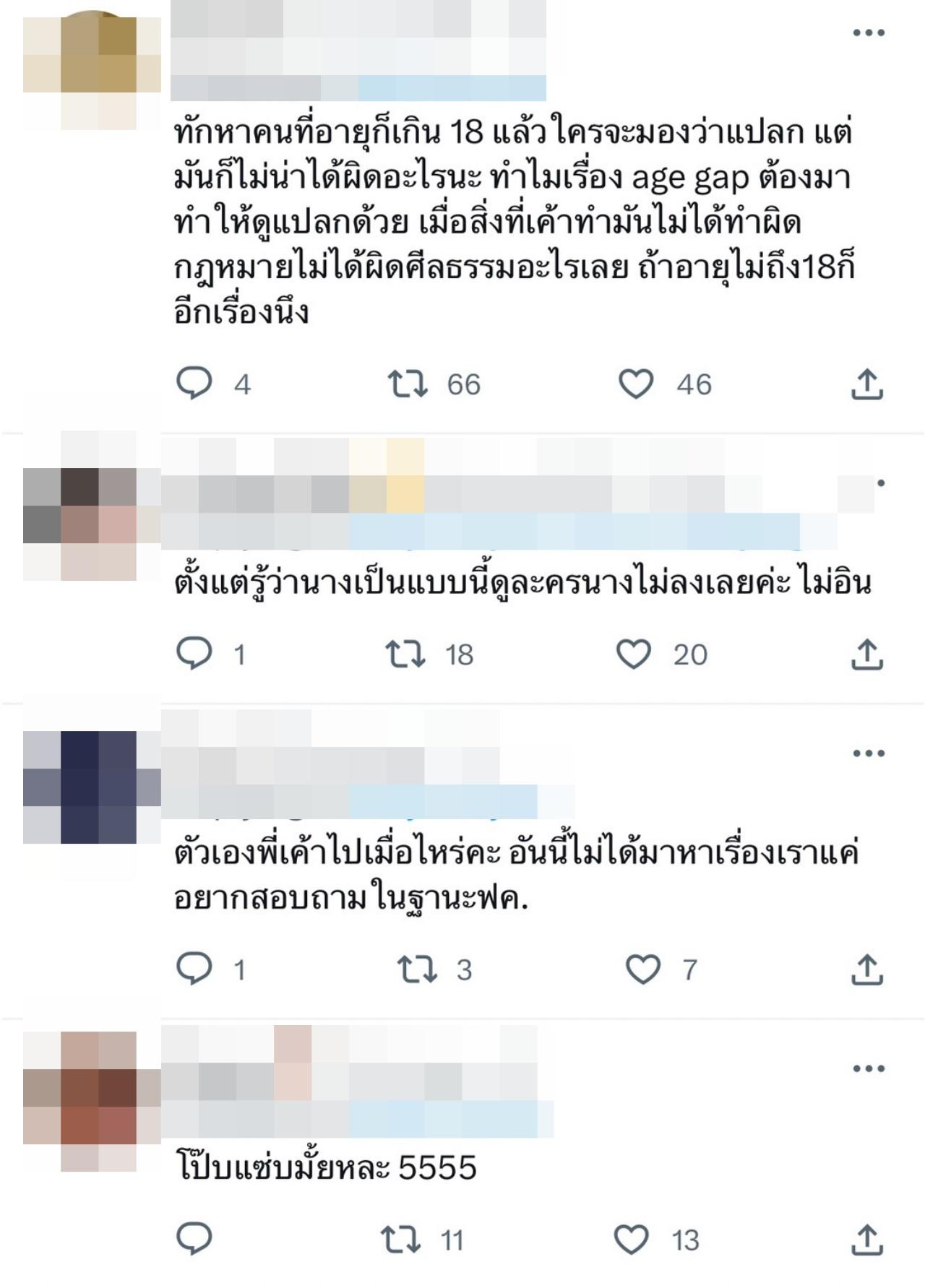Image resolution: width=925 pixels, height=1288 pixels.
Task: Open more options on the 5555 tweet
Action: point(869,1068)
